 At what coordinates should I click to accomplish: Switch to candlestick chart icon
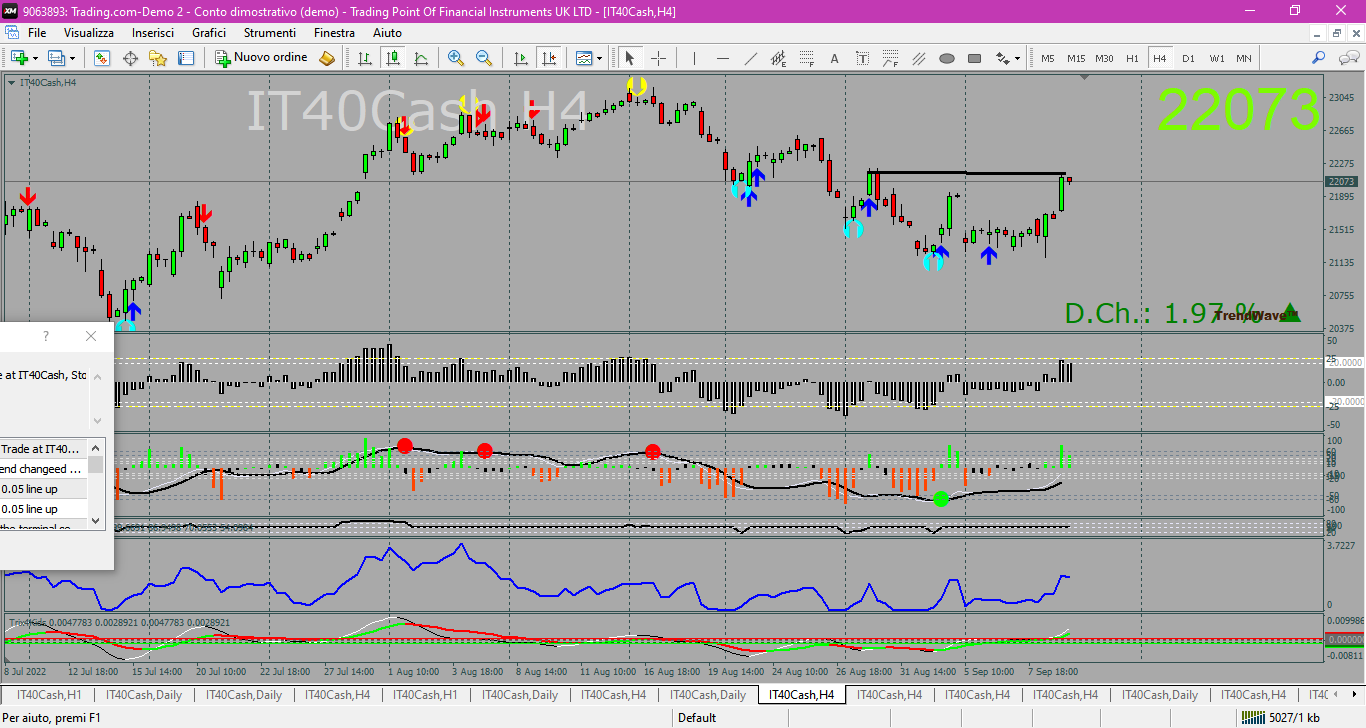(x=393, y=58)
